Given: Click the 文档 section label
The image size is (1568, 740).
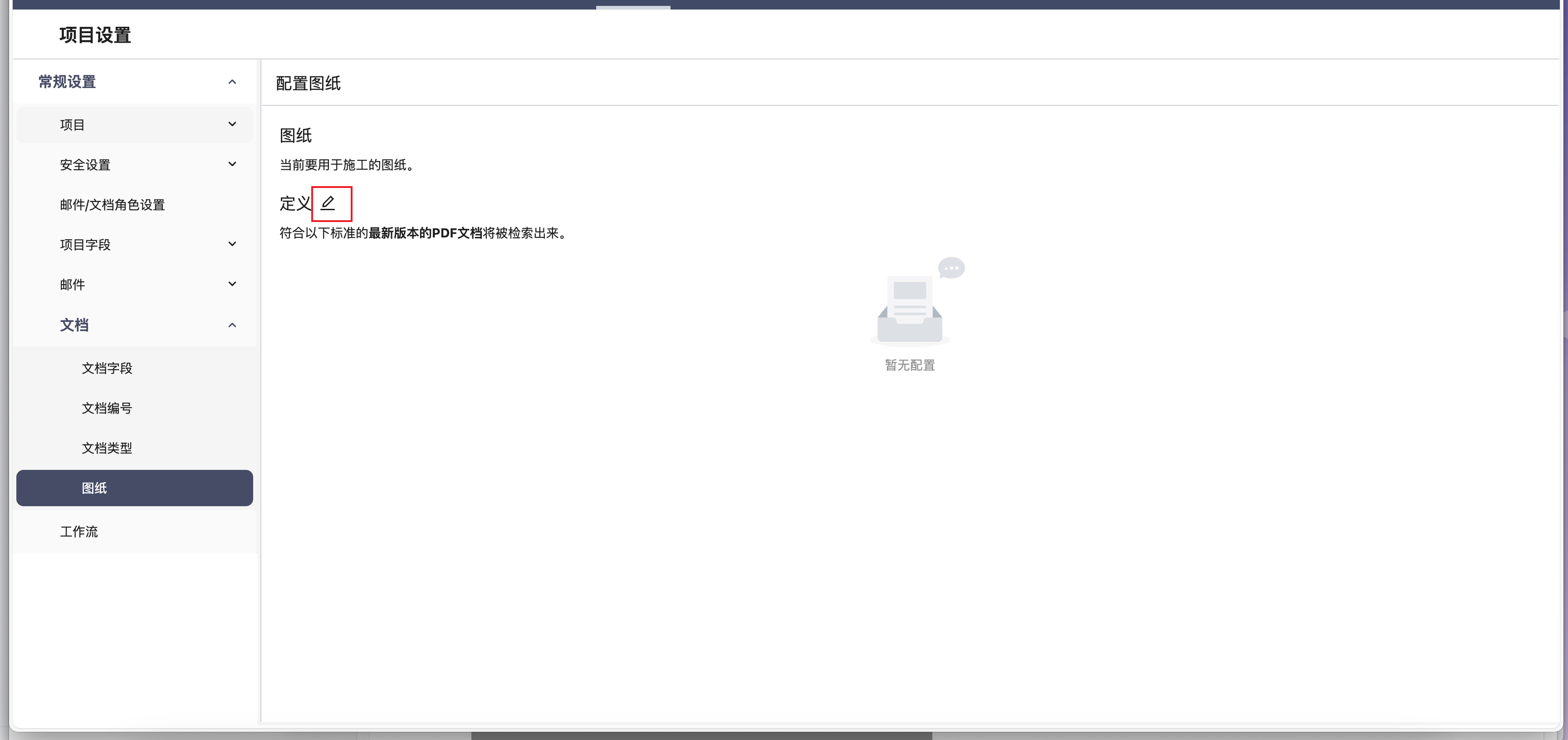Looking at the screenshot, I should tap(74, 325).
